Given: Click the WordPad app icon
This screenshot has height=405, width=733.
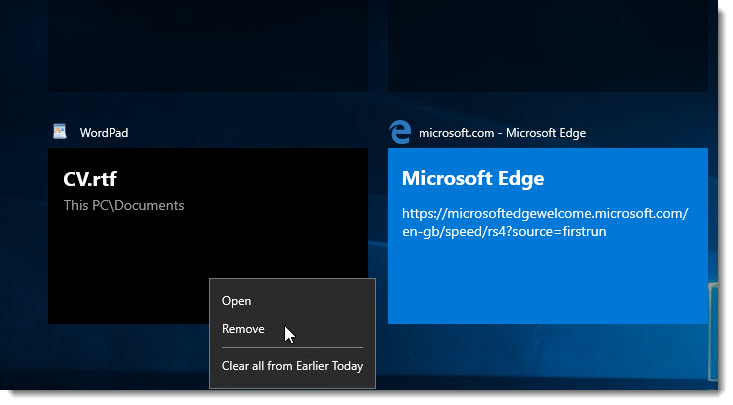Looking at the screenshot, I should coord(60,132).
